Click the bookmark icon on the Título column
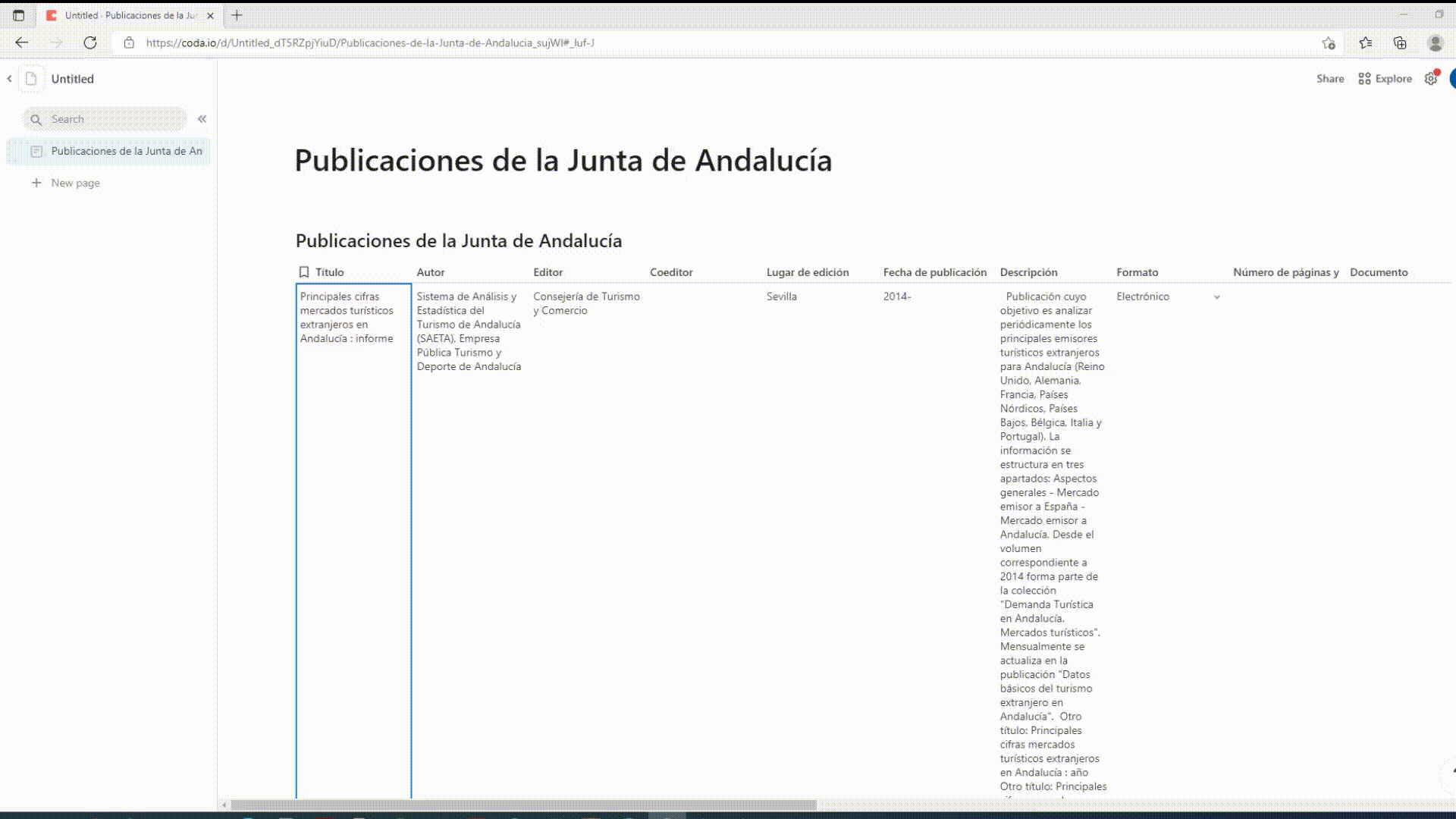 304,271
